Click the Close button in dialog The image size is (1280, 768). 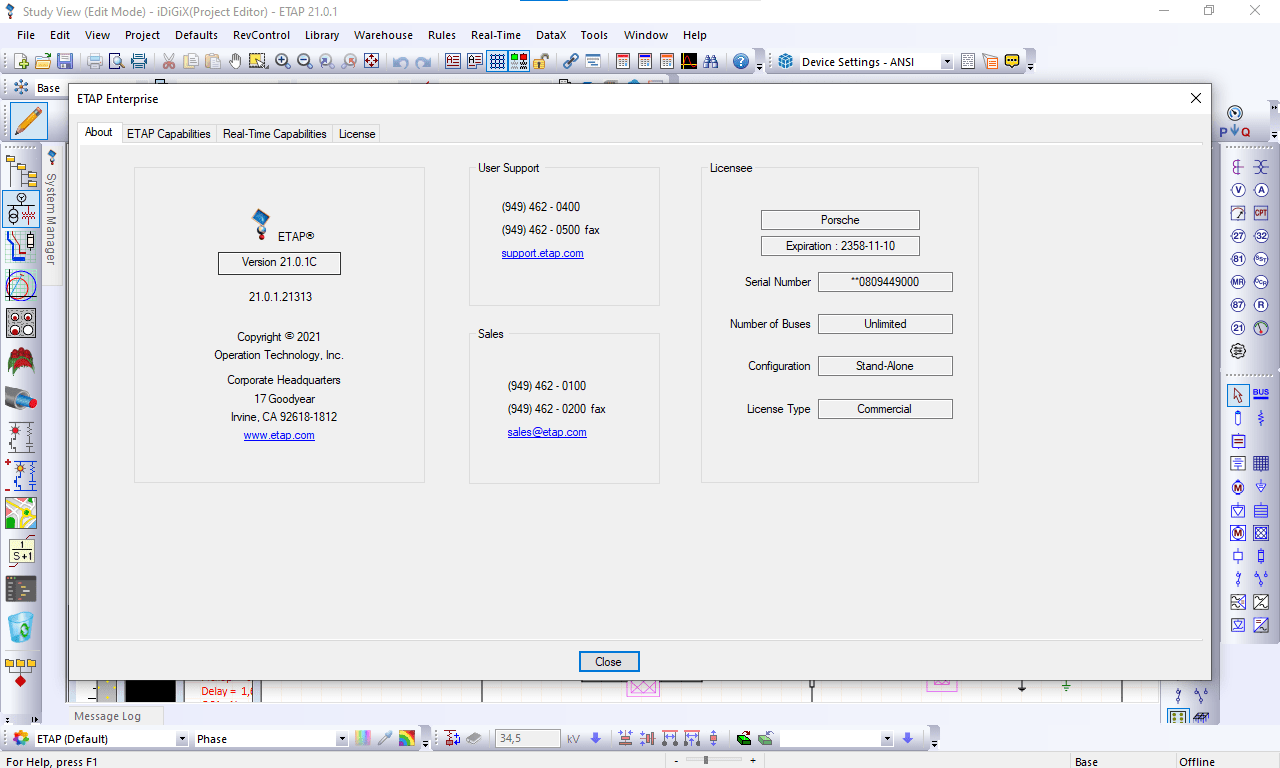[609, 662]
